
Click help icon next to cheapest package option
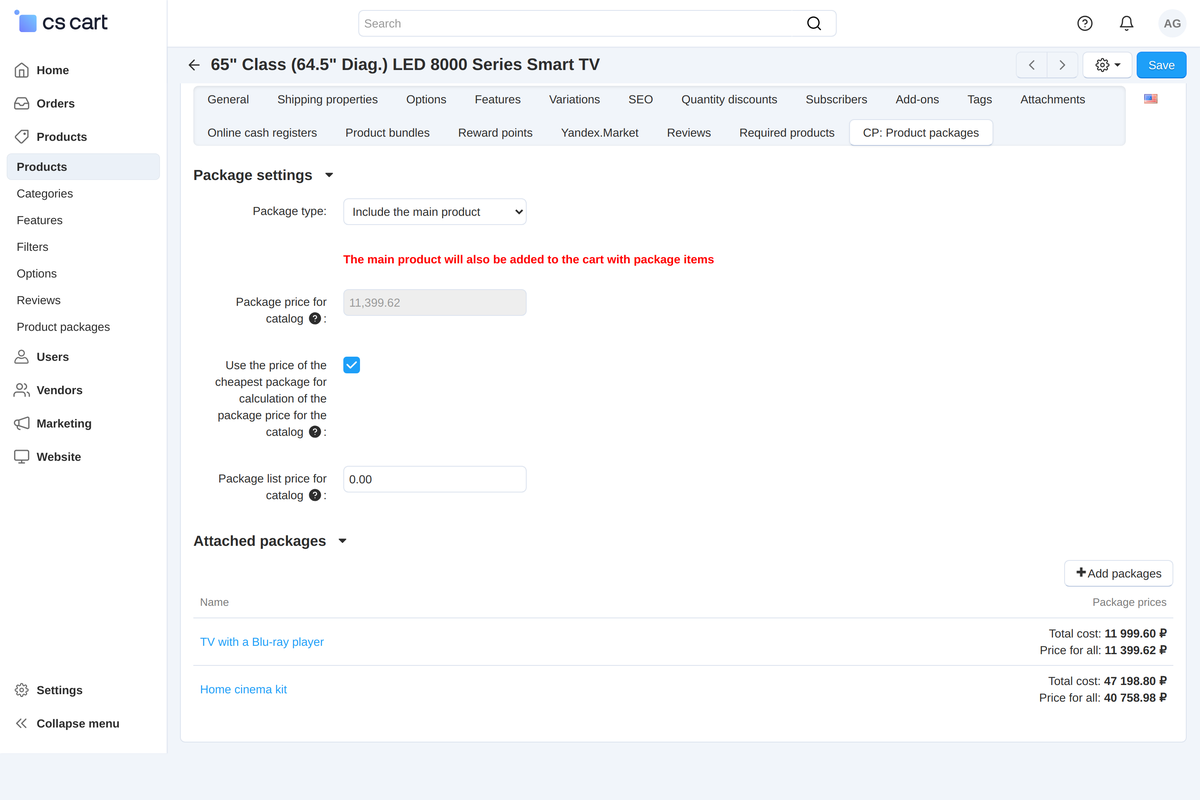tap(315, 432)
